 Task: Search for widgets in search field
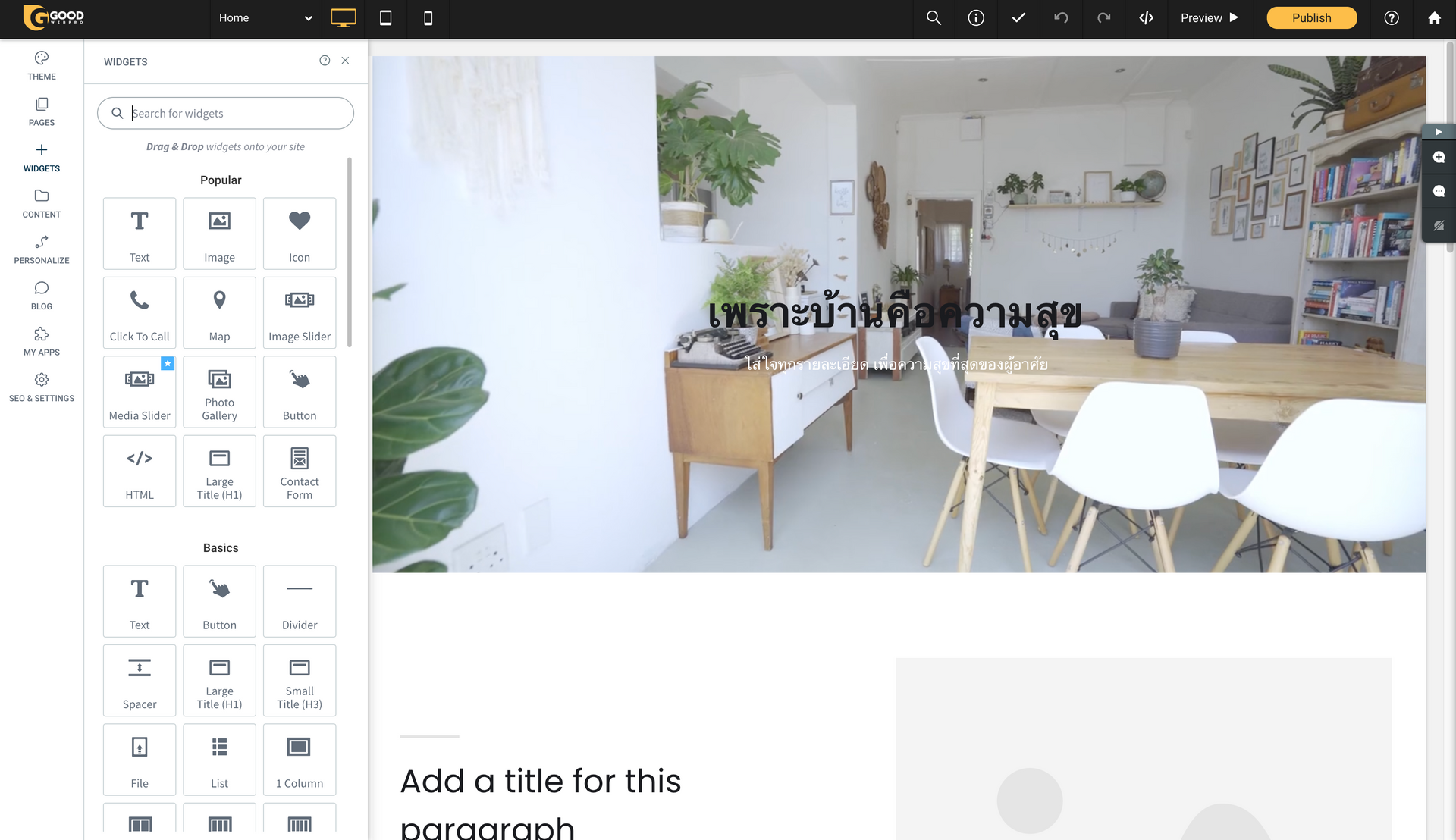pyautogui.click(x=225, y=113)
